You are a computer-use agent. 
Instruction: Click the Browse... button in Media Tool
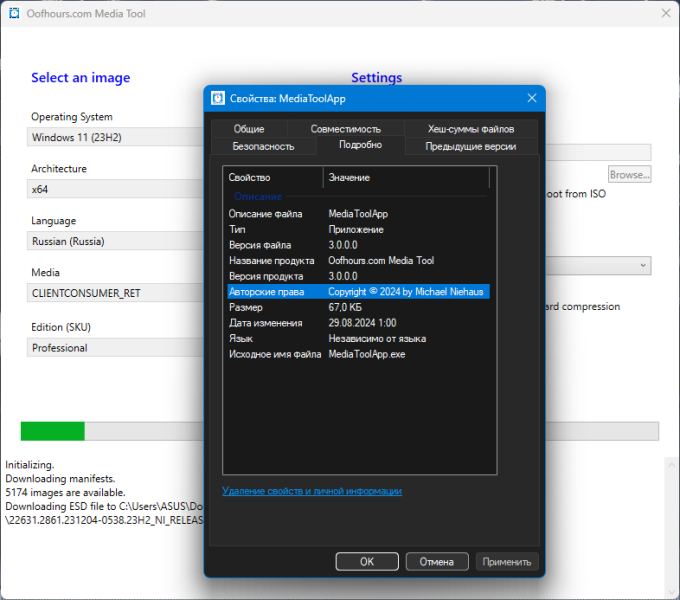[x=629, y=174]
